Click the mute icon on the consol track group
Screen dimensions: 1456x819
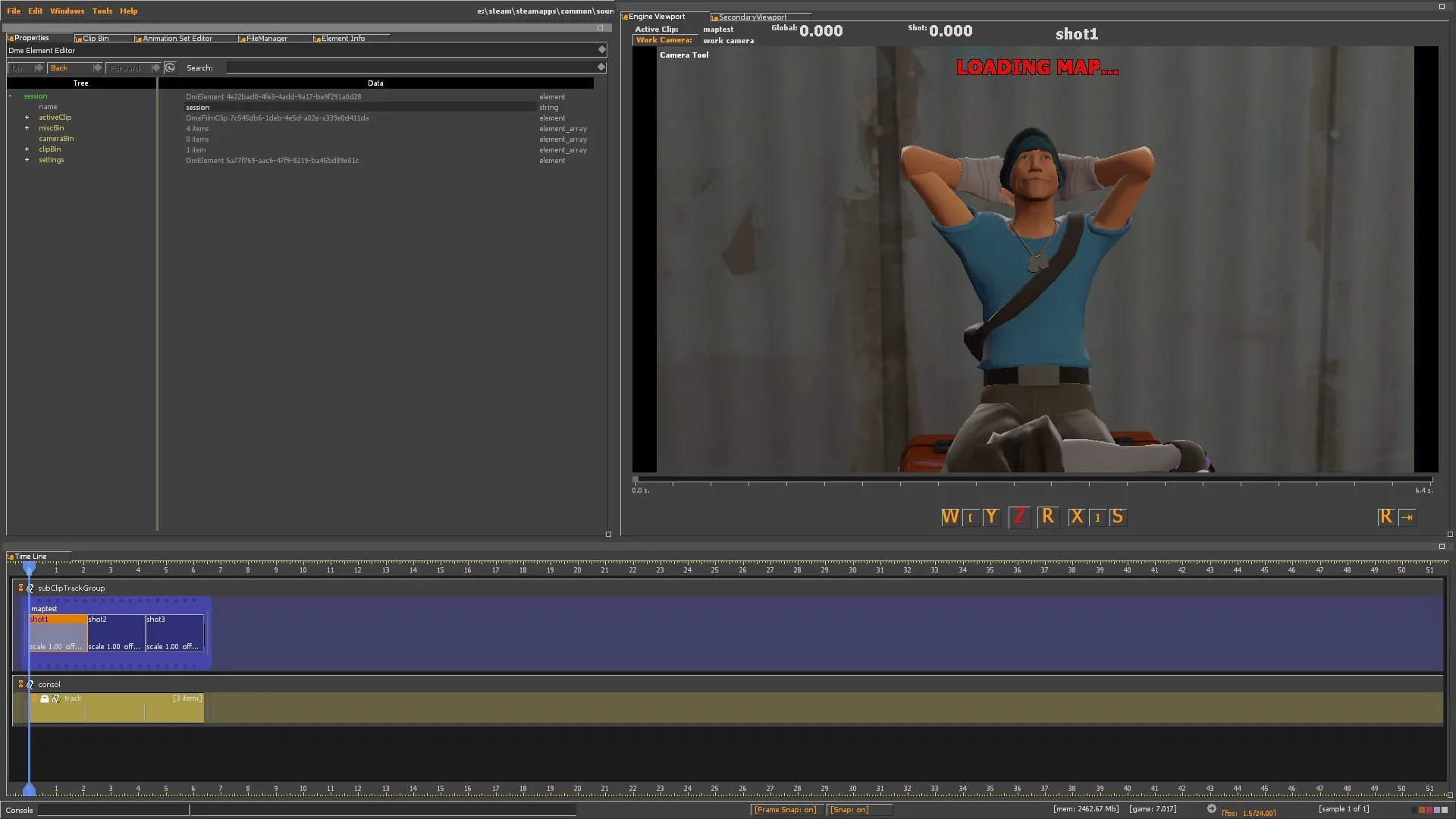pos(30,684)
